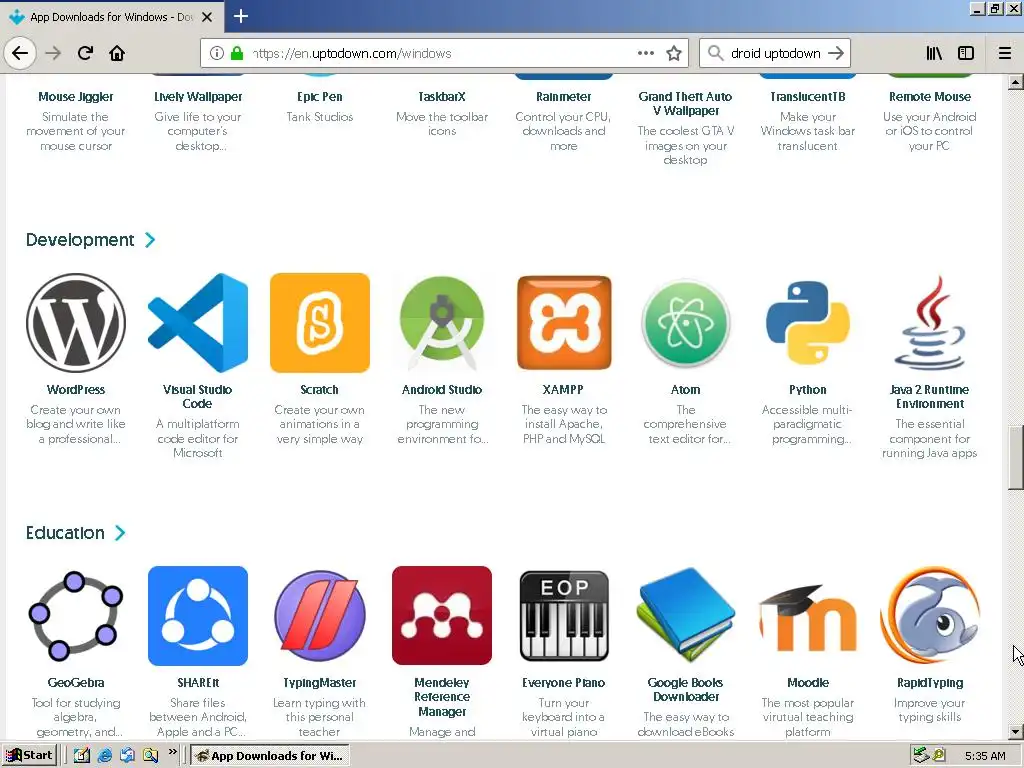Click the Rainmeter title link
Screen dimensions: 1024x768
564,97
